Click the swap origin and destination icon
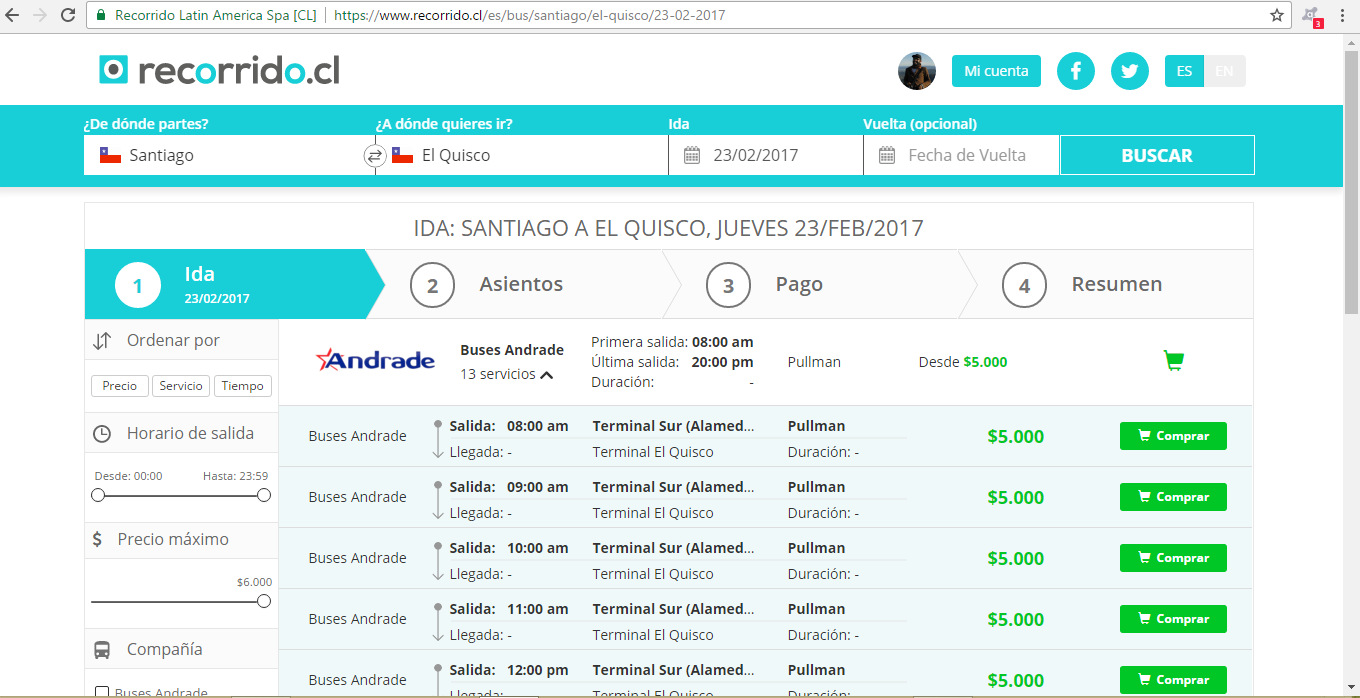 coord(374,156)
